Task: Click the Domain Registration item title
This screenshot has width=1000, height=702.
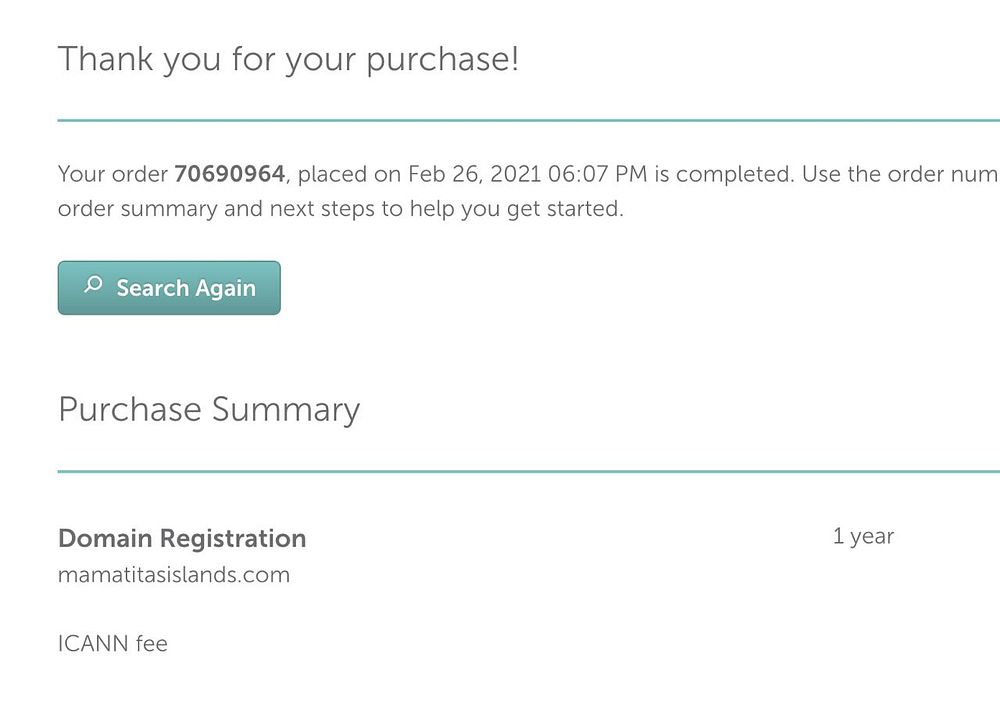Action: click(x=182, y=538)
